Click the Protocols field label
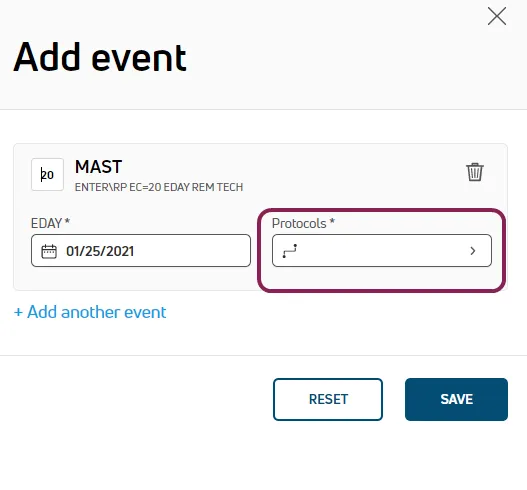 (299, 223)
